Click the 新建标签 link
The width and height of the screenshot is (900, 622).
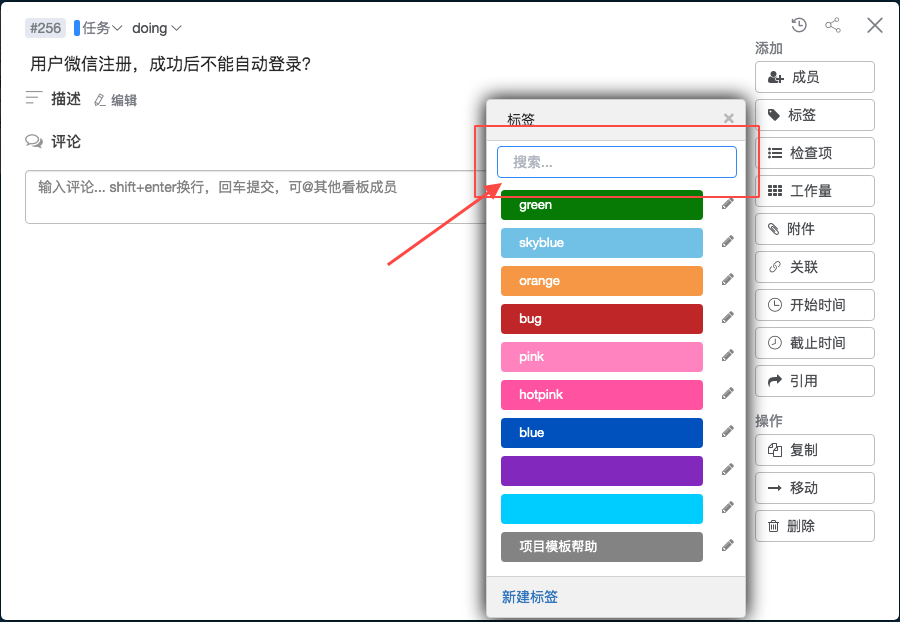(530, 597)
